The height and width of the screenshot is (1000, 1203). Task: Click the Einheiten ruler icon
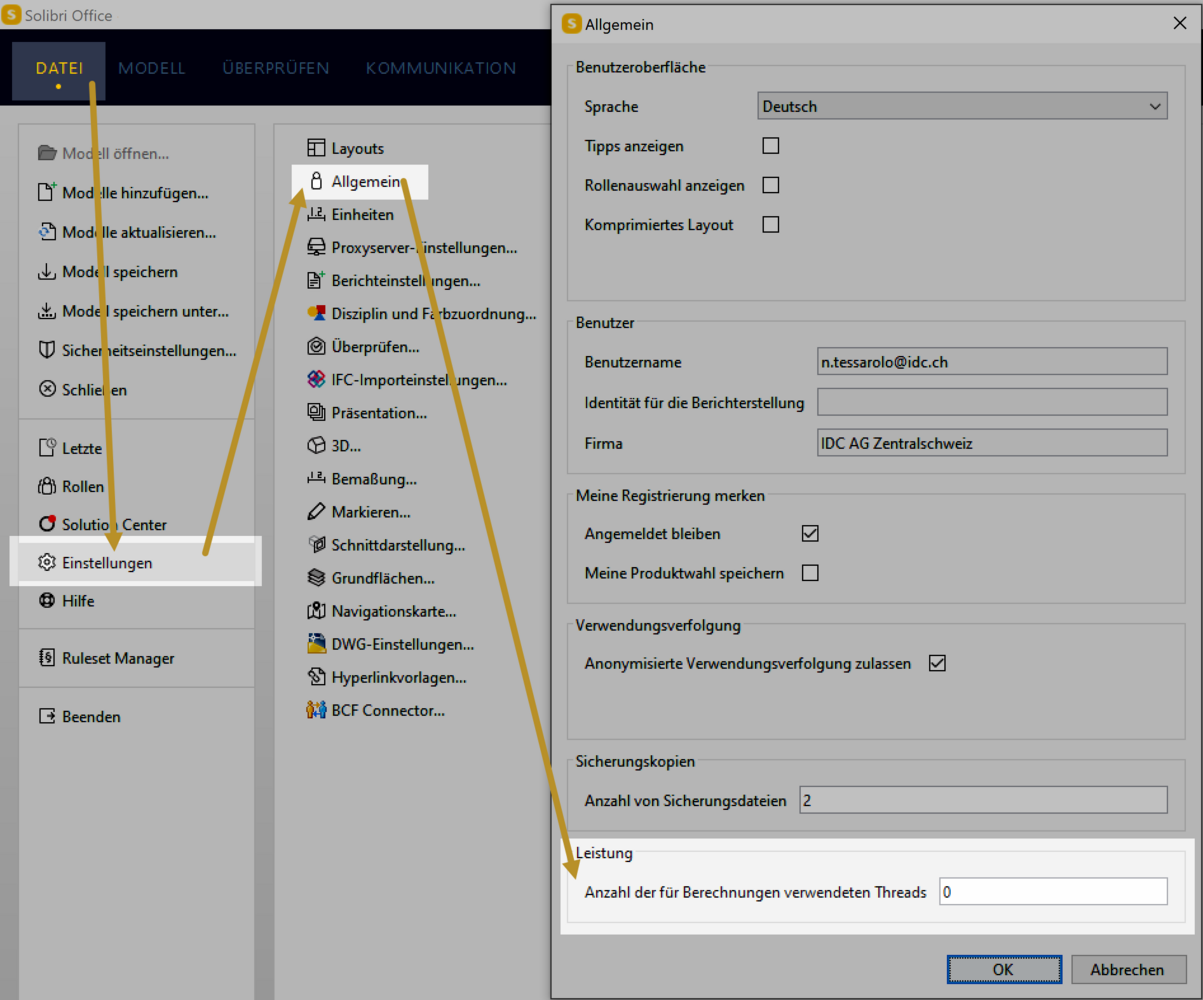pos(316,214)
